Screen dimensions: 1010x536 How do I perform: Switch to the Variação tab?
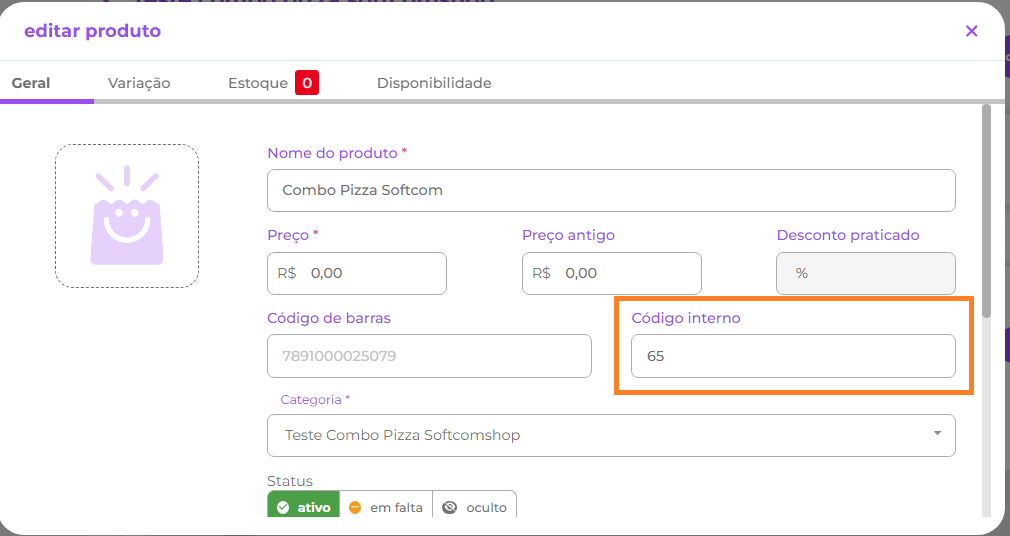(139, 83)
